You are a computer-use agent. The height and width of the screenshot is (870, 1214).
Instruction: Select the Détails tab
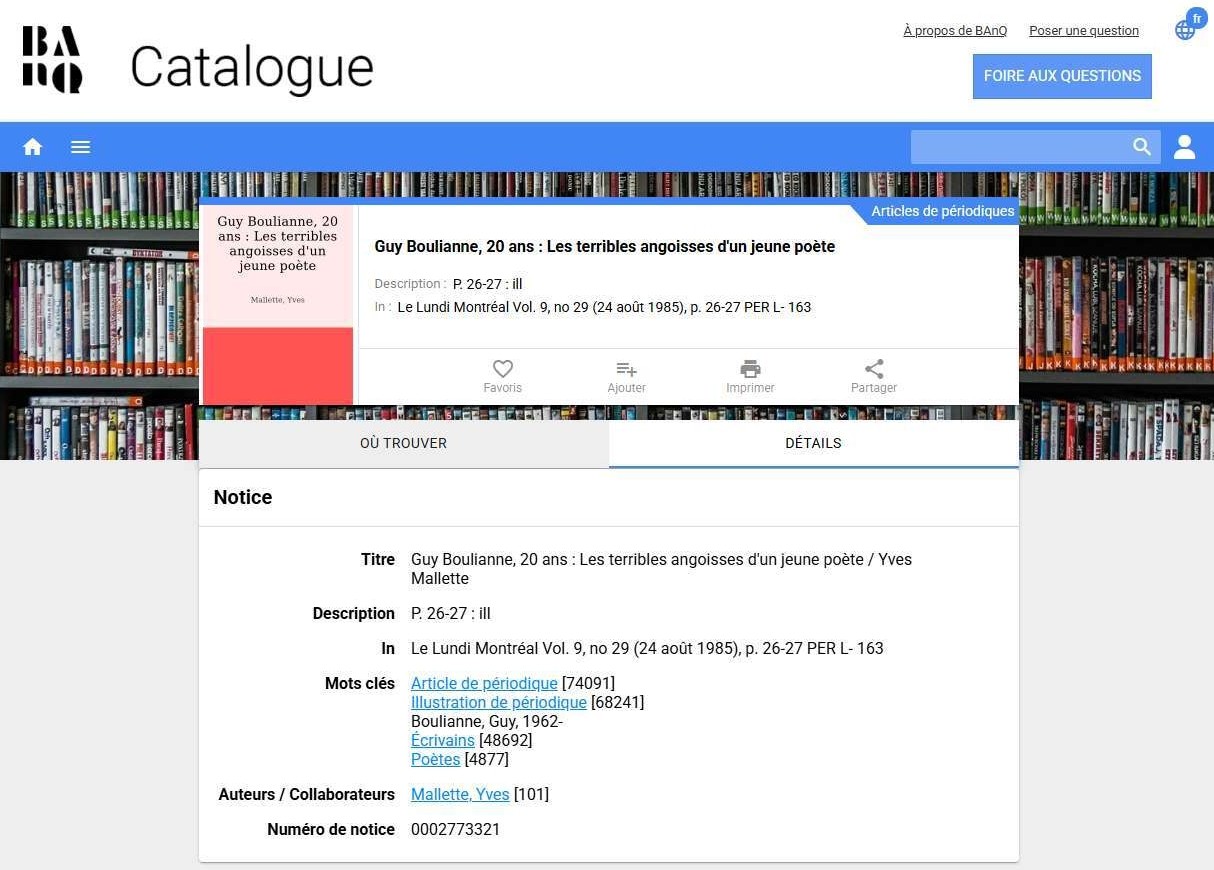(x=813, y=443)
